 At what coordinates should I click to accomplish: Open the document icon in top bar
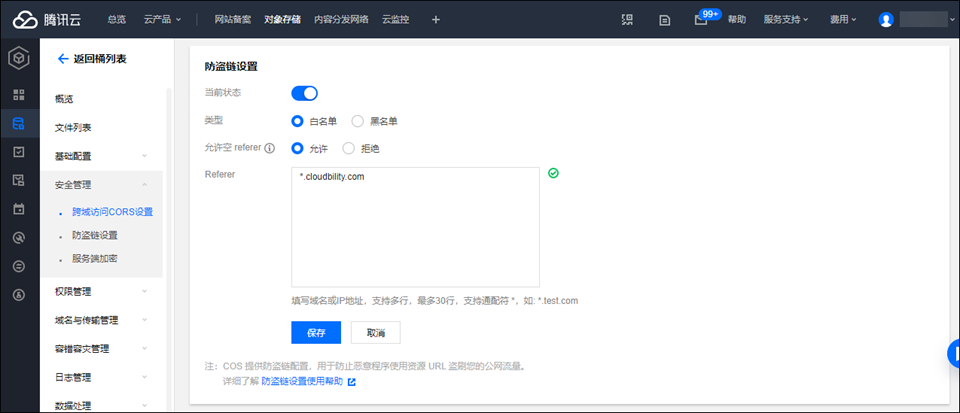pos(665,20)
